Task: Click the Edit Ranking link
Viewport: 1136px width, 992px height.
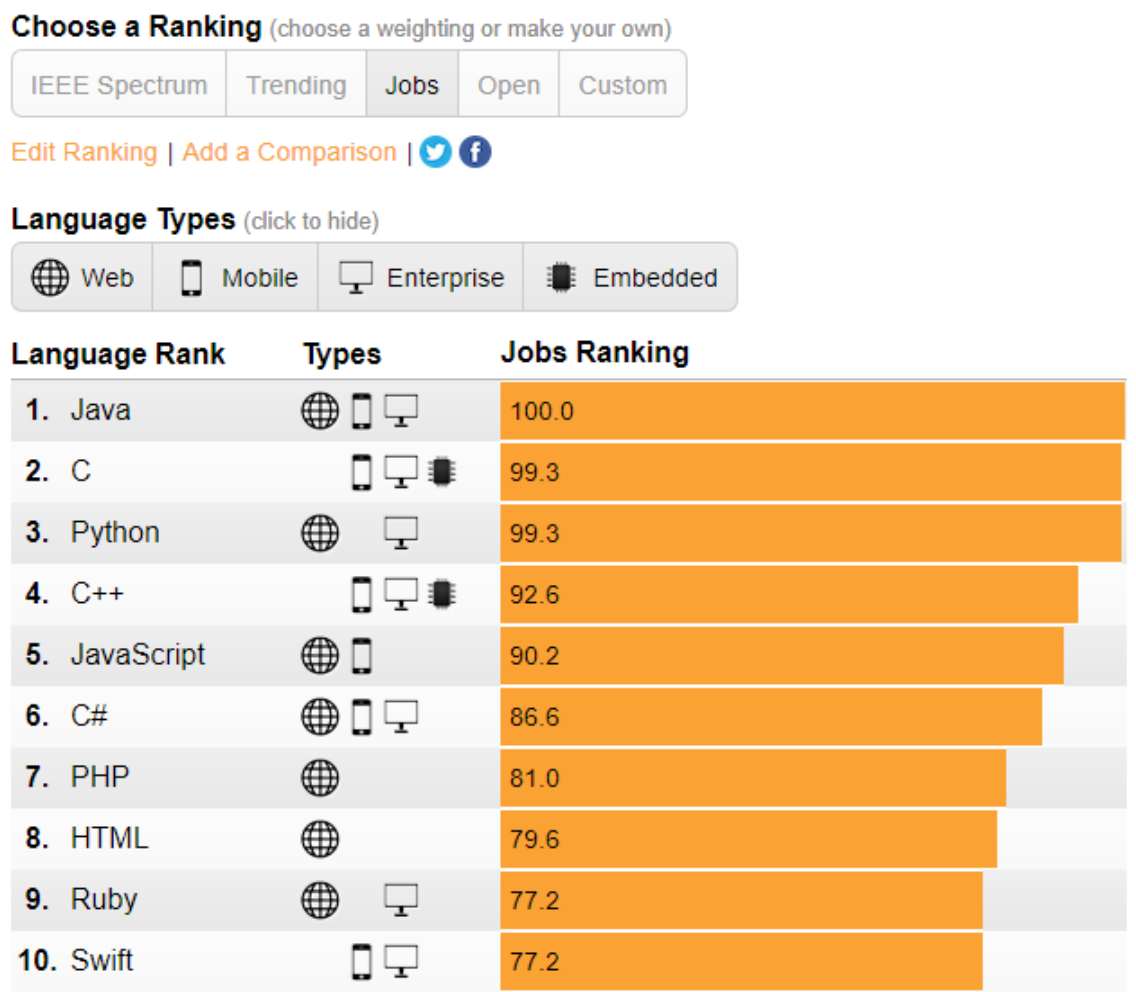Action: (84, 152)
